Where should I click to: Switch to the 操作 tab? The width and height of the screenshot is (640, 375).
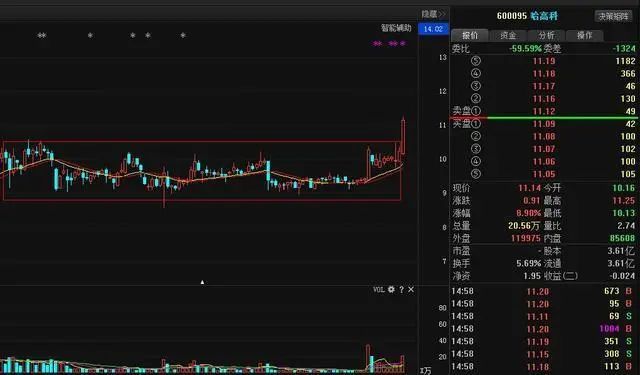584,36
